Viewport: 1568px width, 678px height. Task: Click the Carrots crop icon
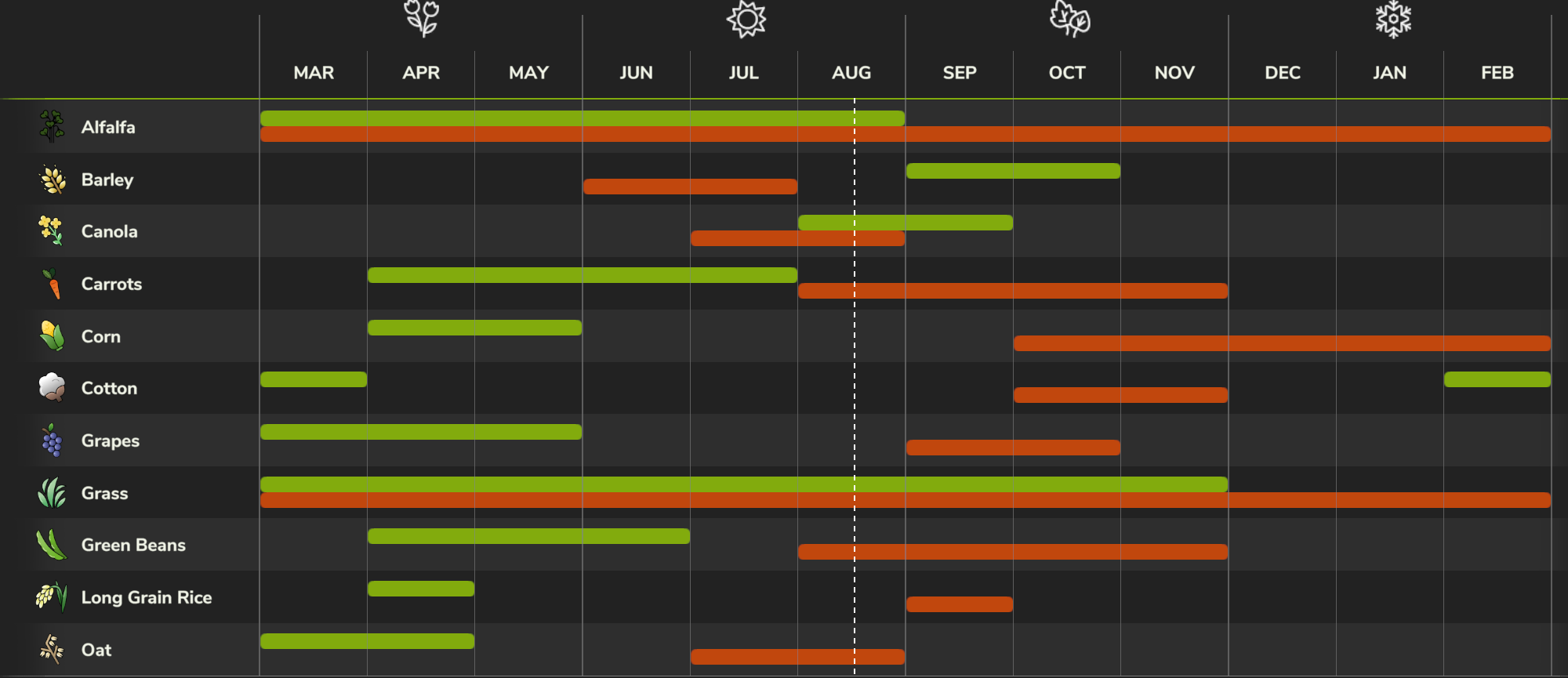coord(53,284)
